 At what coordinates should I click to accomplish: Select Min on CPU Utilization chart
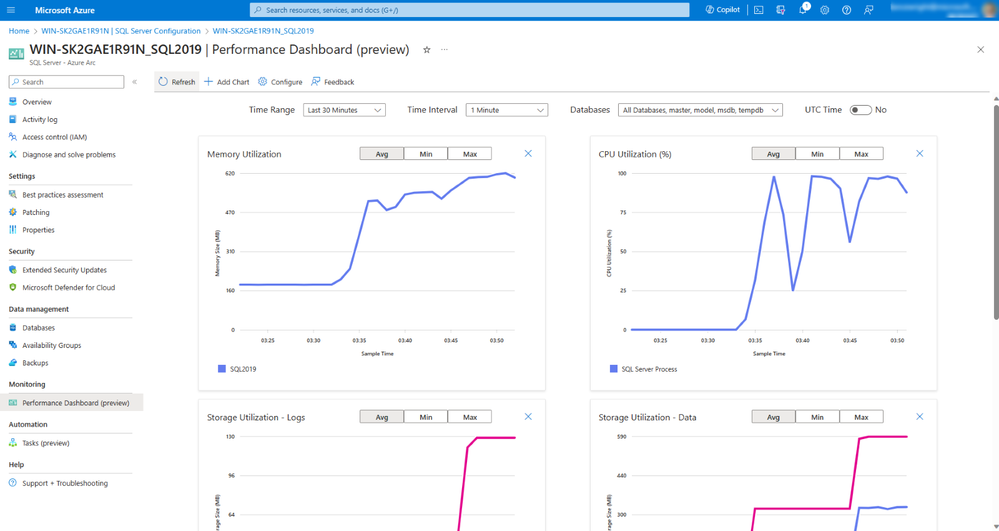point(817,154)
